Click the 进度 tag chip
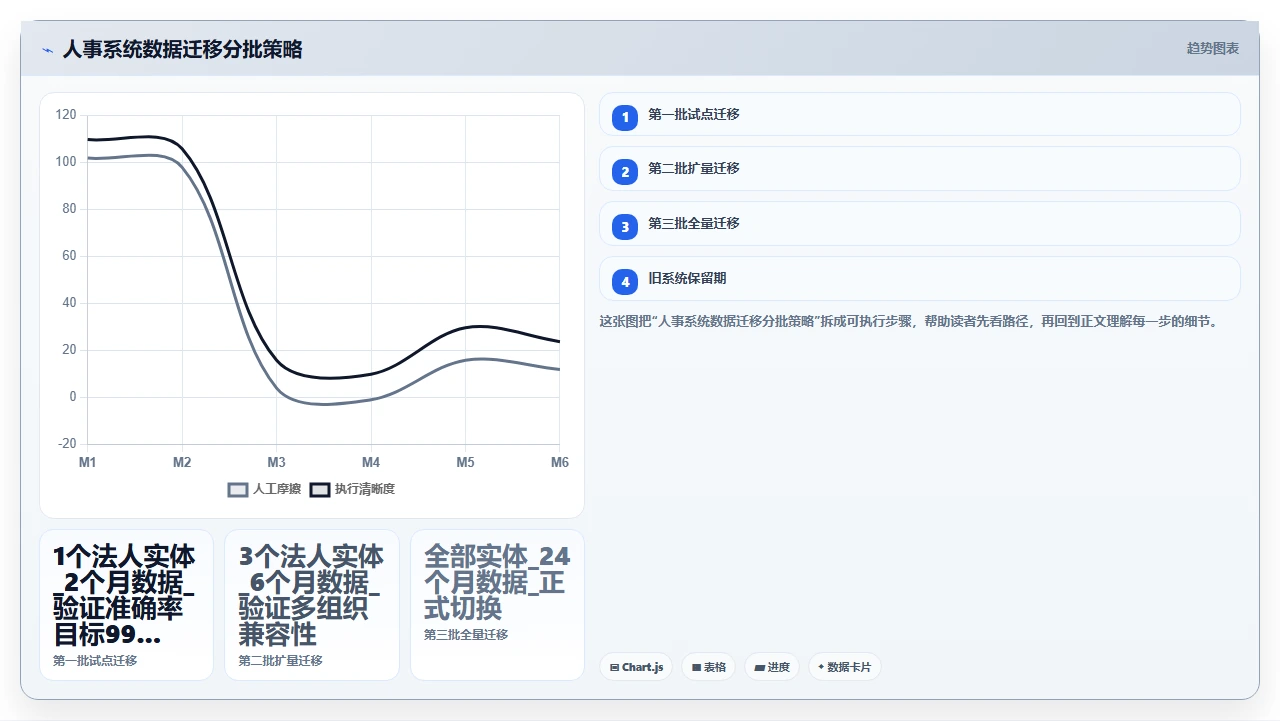Image resolution: width=1280 pixels, height=721 pixels. coord(772,667)
